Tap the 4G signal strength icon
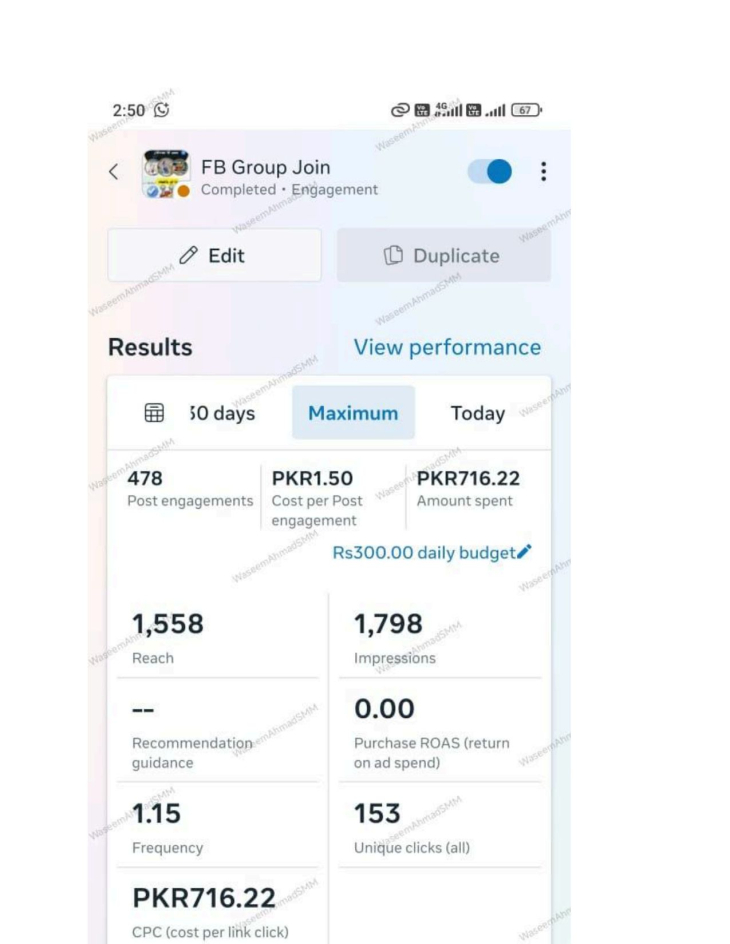Screen dimensions: 730x944 click(x=448, y=110)
